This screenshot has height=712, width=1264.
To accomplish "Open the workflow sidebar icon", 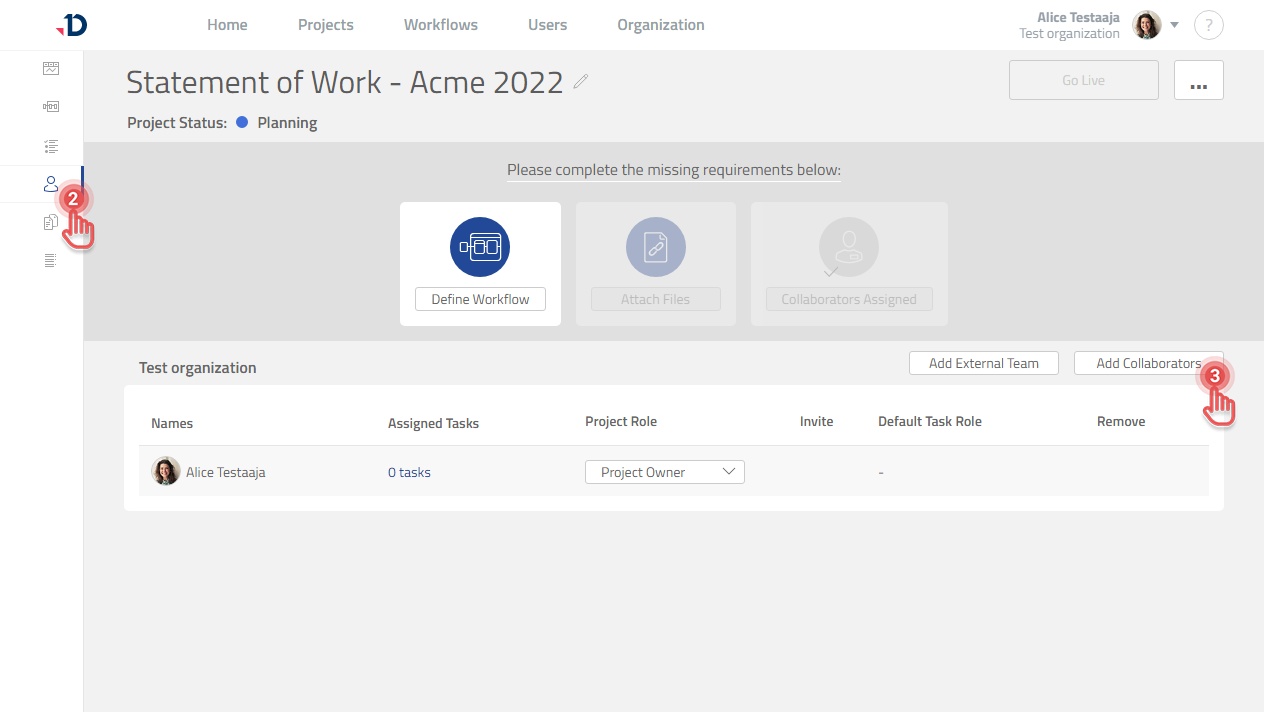I will 51,107.
